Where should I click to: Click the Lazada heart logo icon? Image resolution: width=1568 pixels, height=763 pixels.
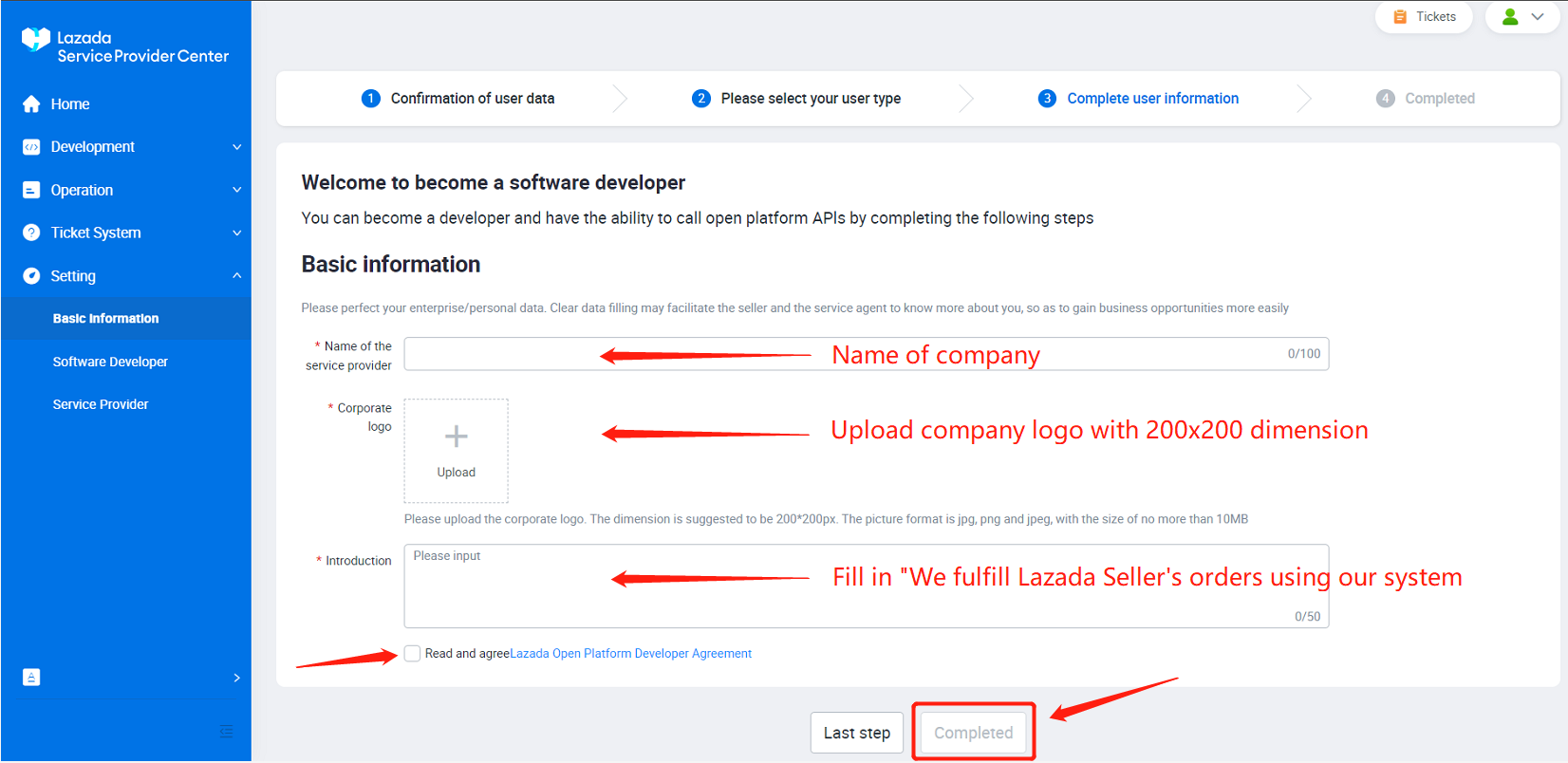[x=36, y=39]
